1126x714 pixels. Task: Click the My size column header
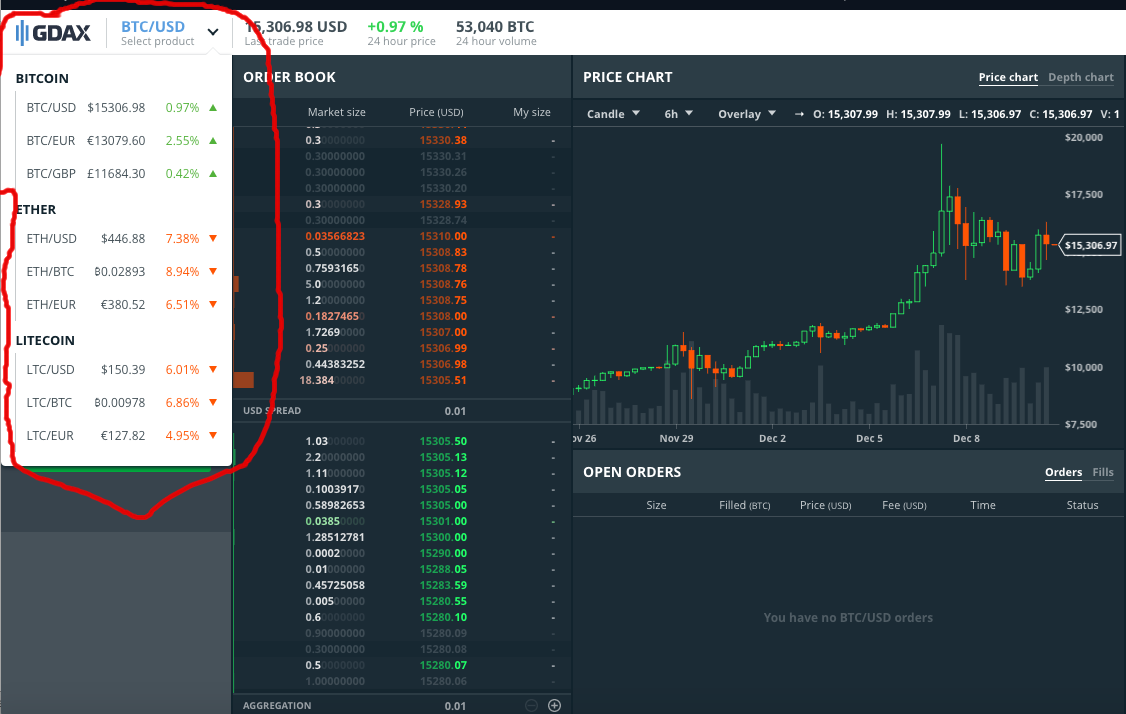(531, 112)
